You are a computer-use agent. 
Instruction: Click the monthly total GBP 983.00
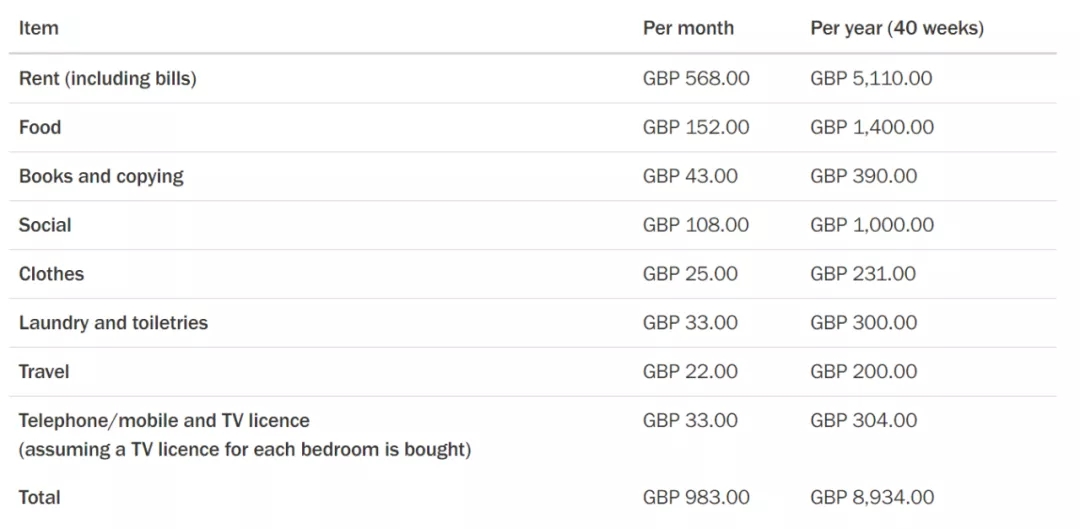click(x=696, y=497)
